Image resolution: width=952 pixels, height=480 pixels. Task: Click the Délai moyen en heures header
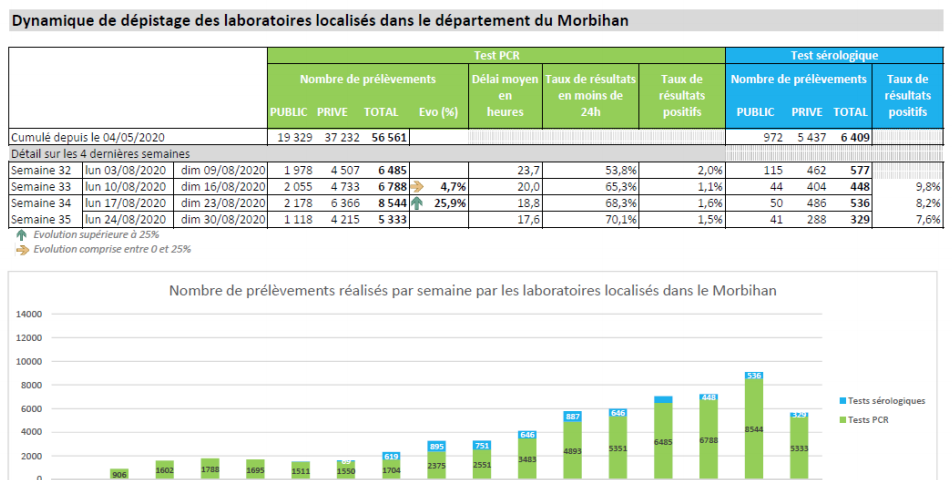505,95
